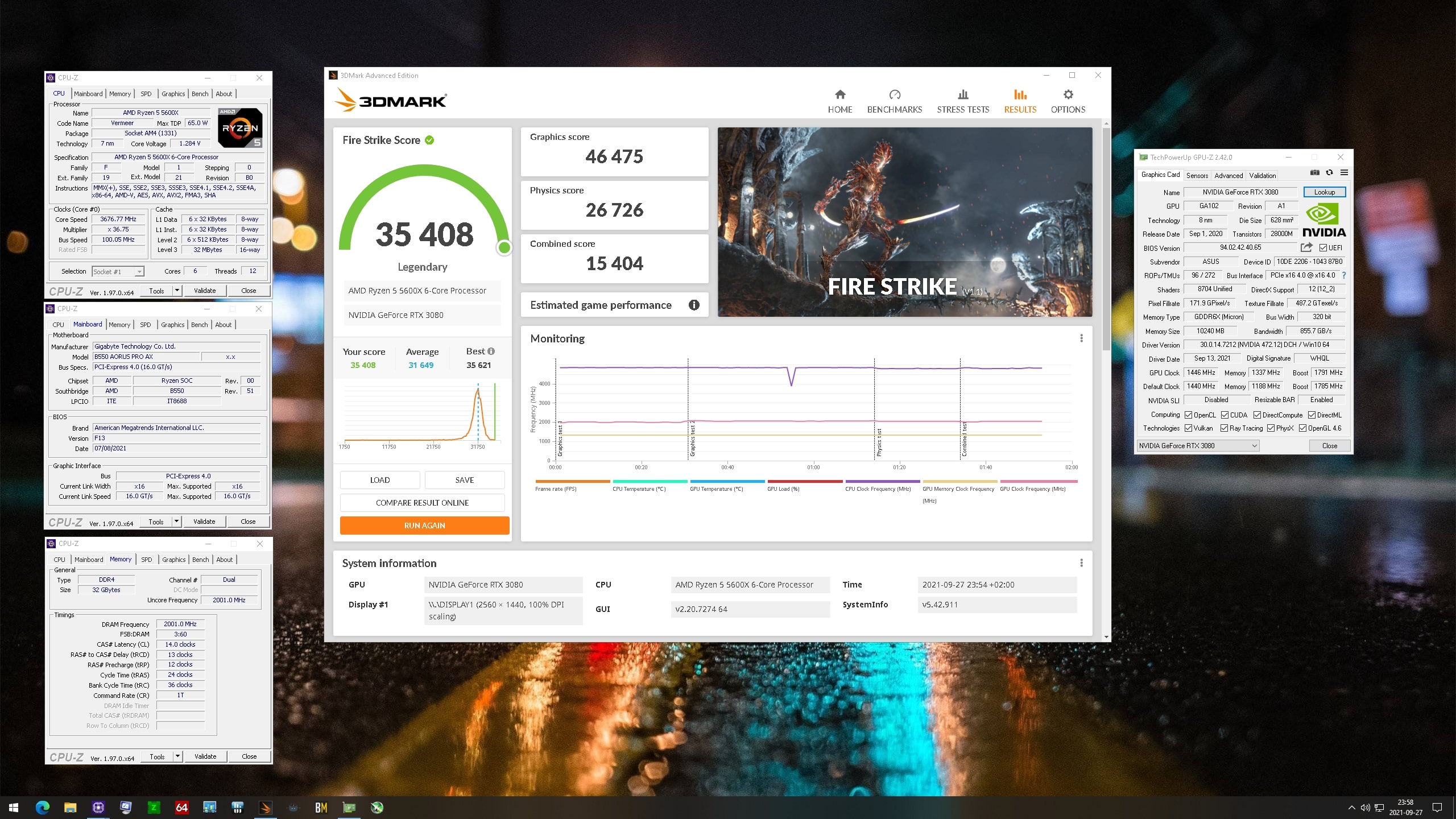
Task: Click the Graphics test 2 timeline marker
Action: 692,439
